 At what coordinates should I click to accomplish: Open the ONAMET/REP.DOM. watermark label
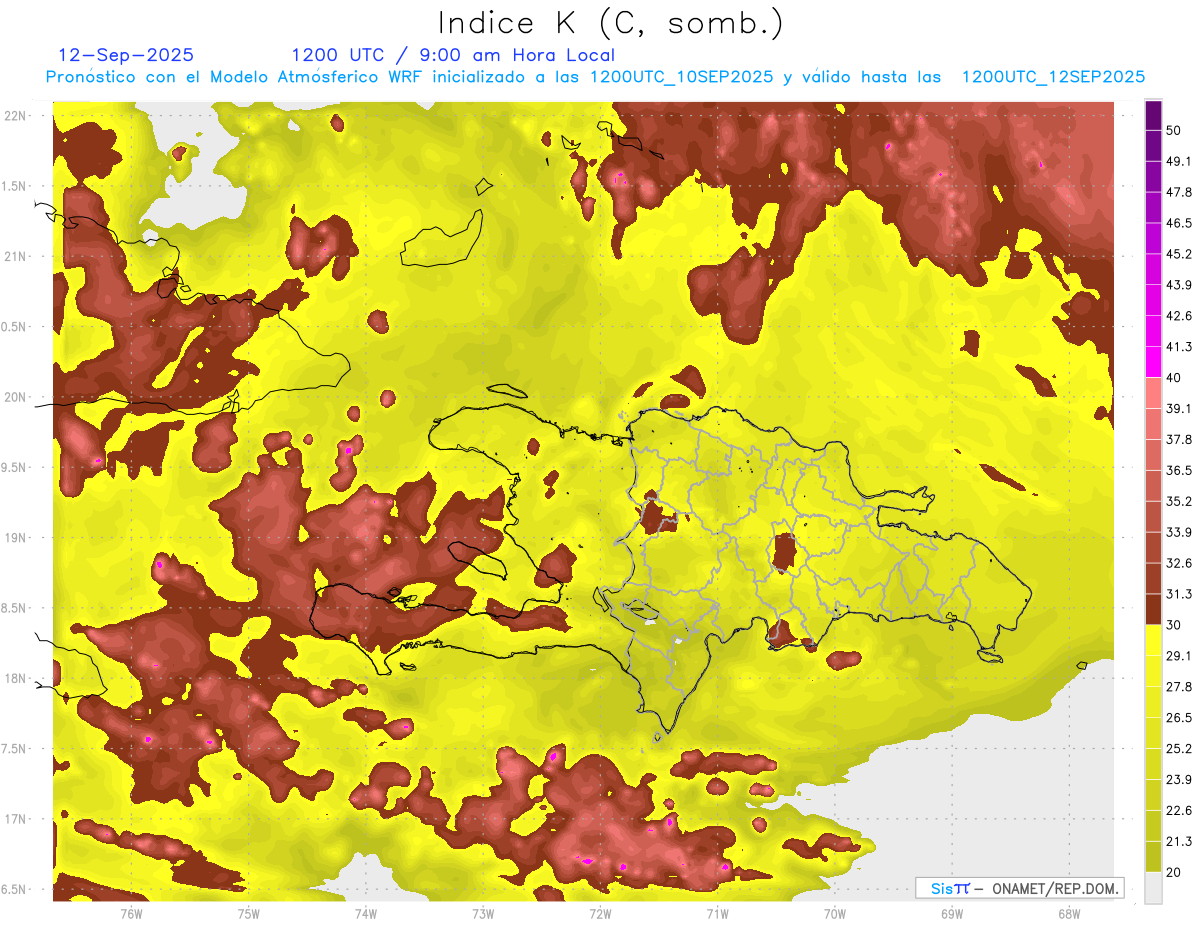(x=1019, y=888)
